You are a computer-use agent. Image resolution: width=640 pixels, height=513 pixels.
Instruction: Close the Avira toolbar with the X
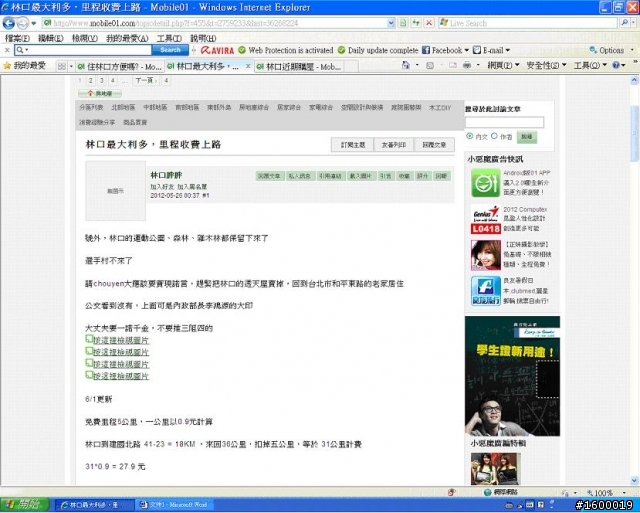(7, 50)
